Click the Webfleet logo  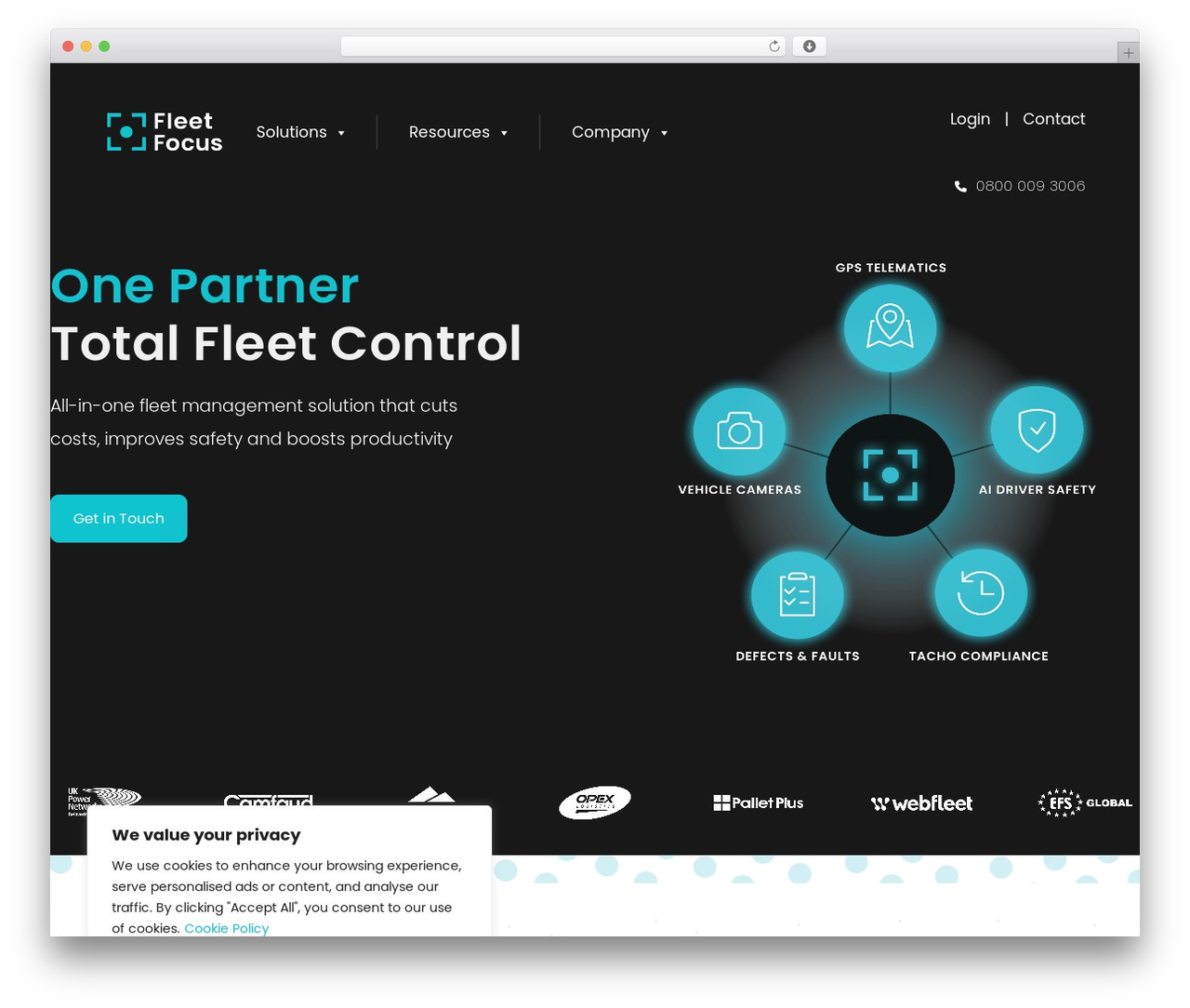(x=921, y=803)
